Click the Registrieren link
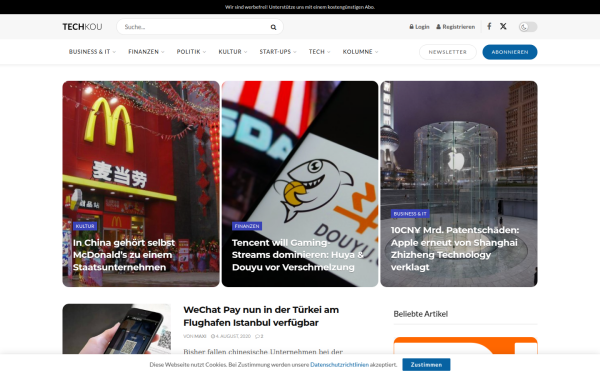Image resolution: width=600 pixels, height=375 pixels. tap(456, 27)
